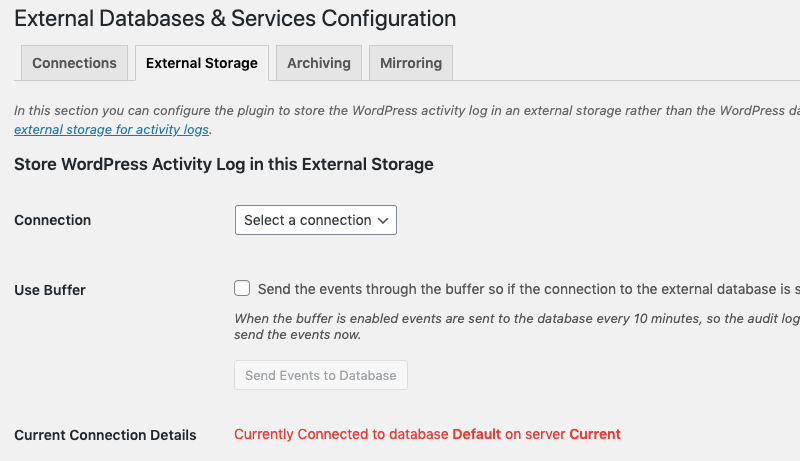Click the Connection field label
The width and height of the screenshot is (800, 461).
[52, 220]
